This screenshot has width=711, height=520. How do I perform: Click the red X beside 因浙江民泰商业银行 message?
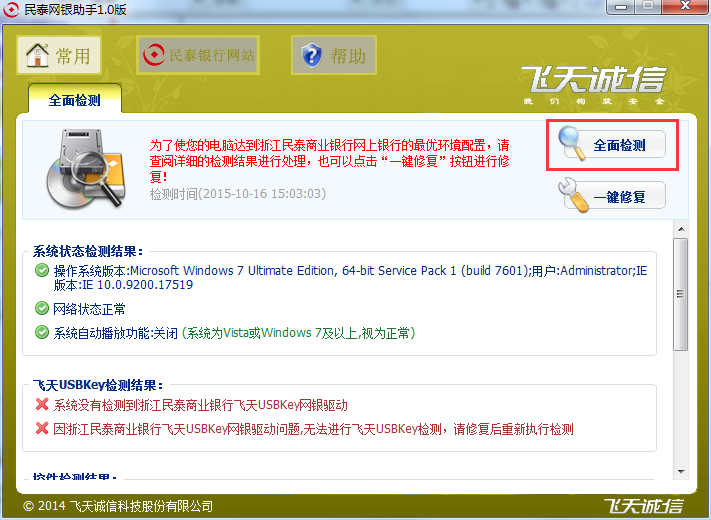pyautogui.click(x=42, y=428)
